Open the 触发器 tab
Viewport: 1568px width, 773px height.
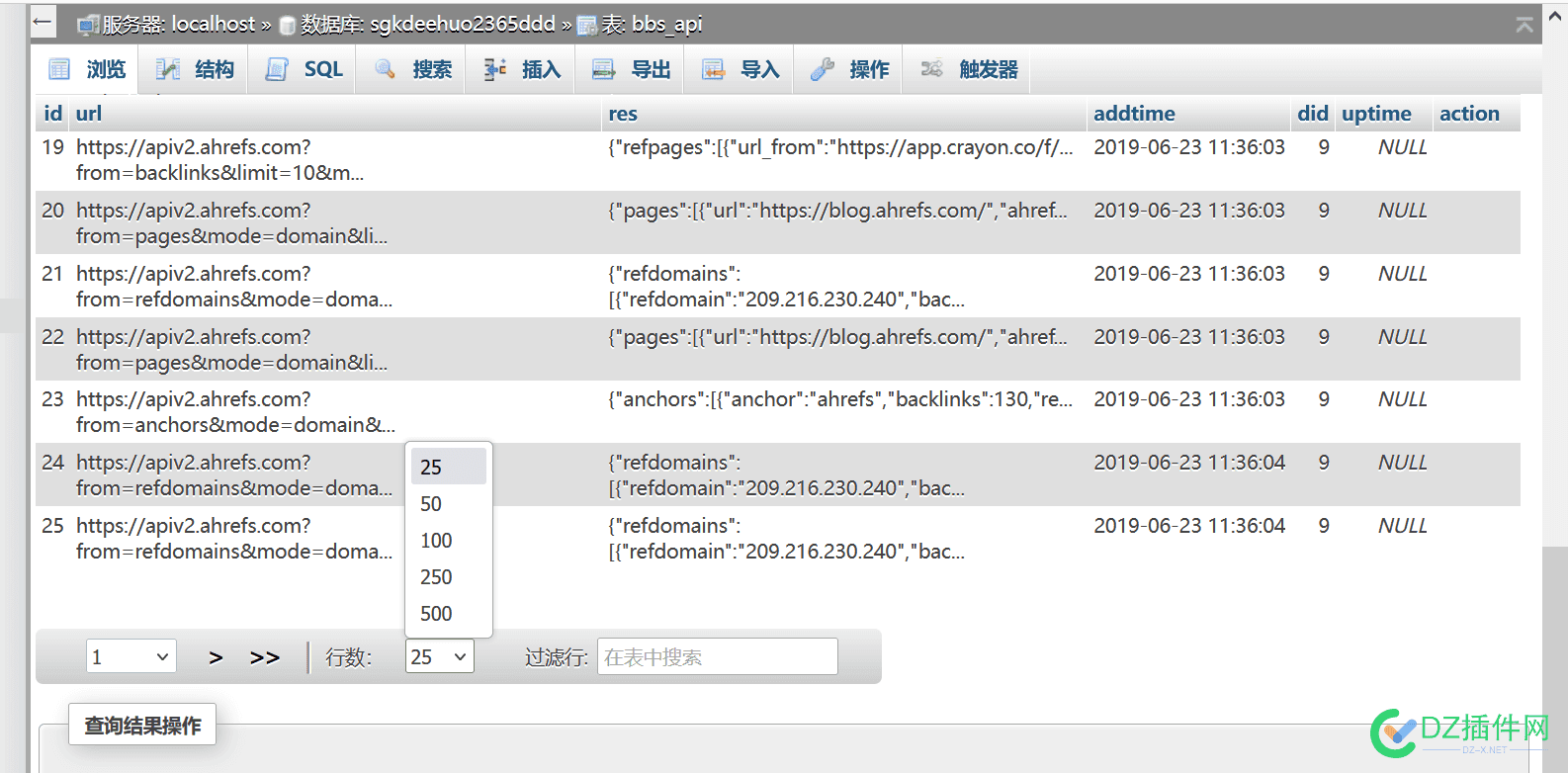click(968, 69)
